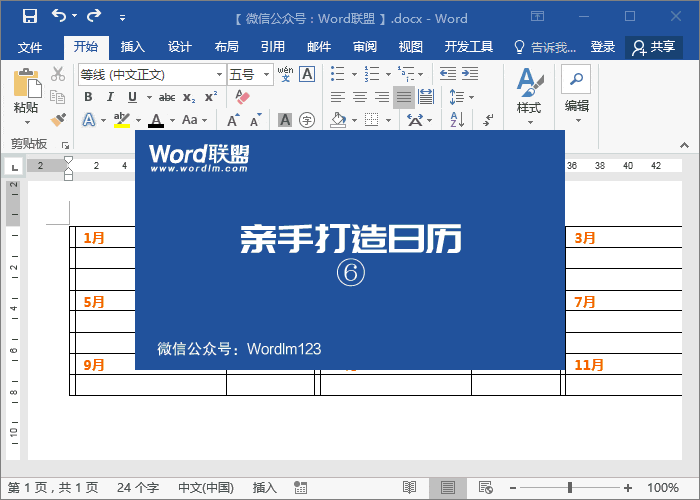Toggle strikethrough abc formatting

coord(167,97)
